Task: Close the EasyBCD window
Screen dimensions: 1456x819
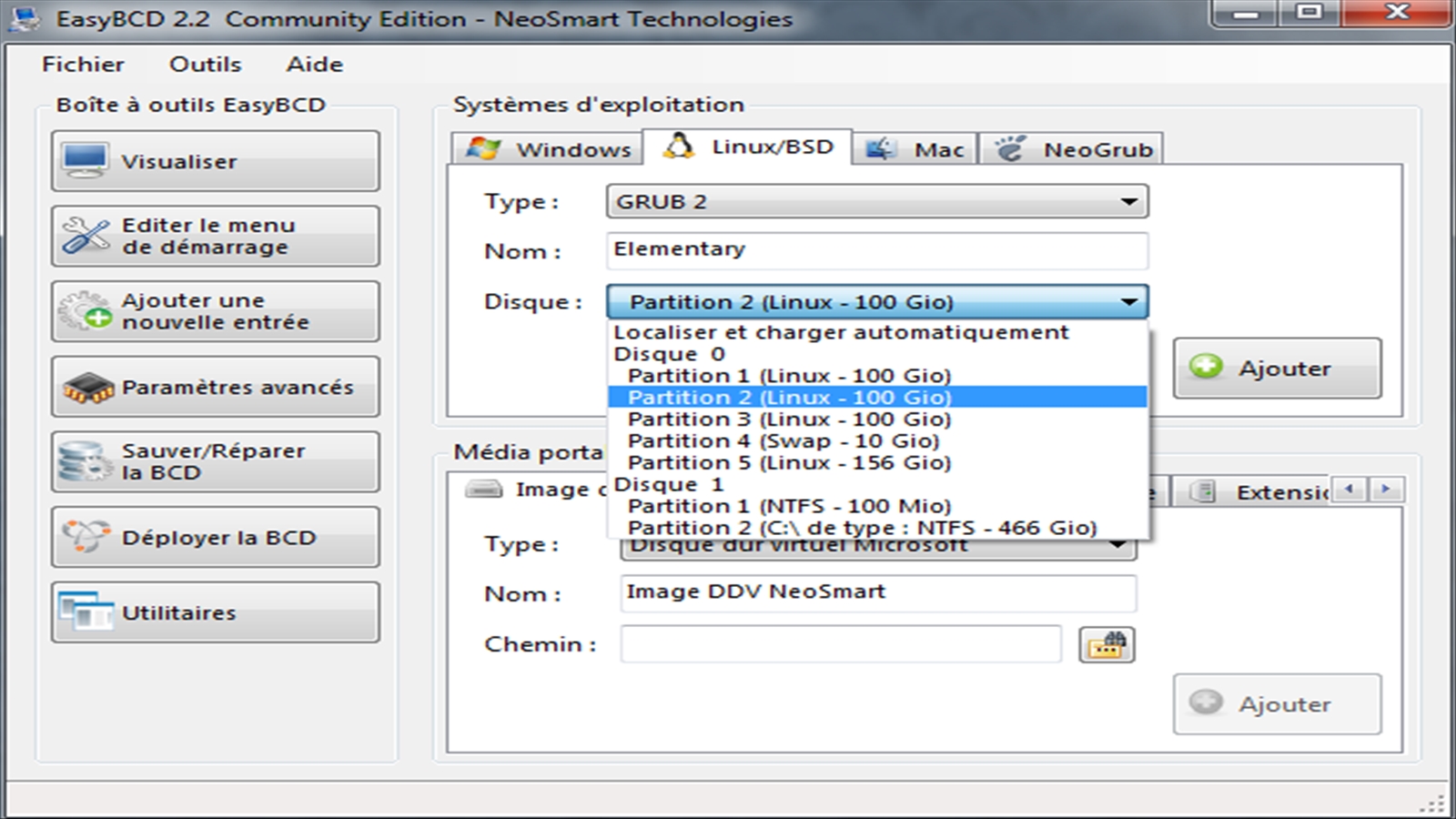Action: click(x=1396, y=14)
